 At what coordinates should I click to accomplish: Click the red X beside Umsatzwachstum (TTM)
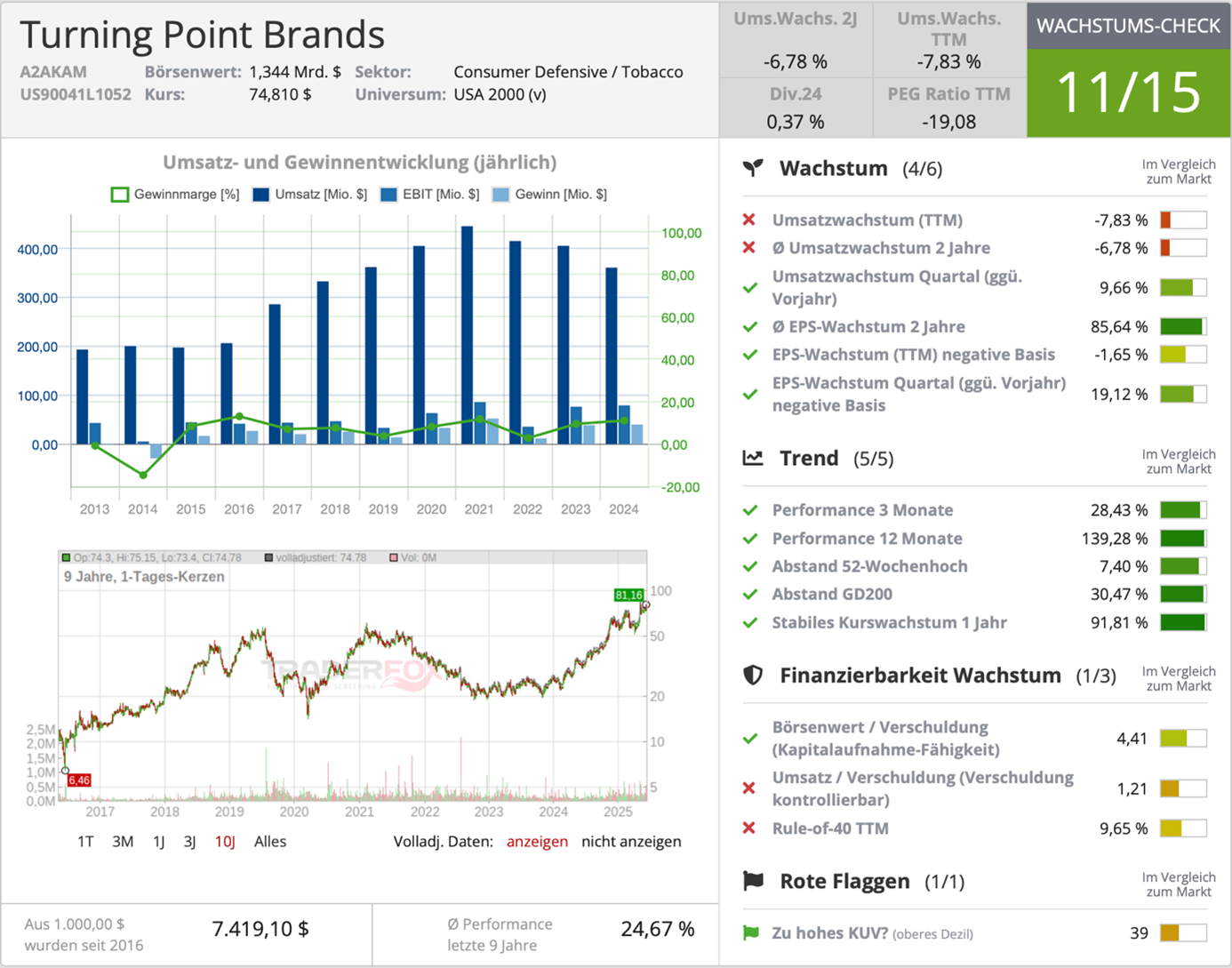point(749,220)
